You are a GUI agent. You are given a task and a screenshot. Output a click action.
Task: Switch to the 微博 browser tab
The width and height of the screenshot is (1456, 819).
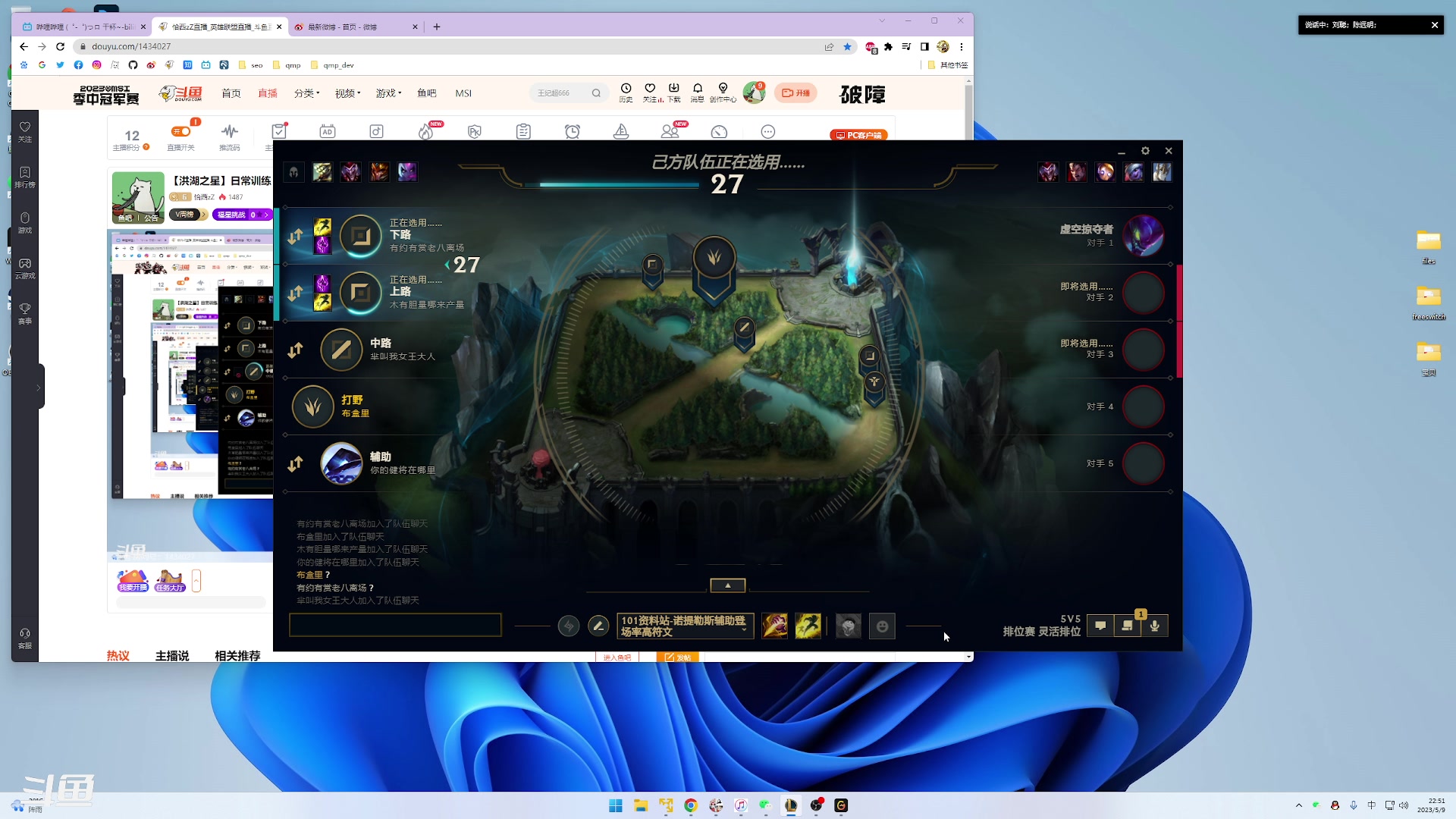[356, 27]
